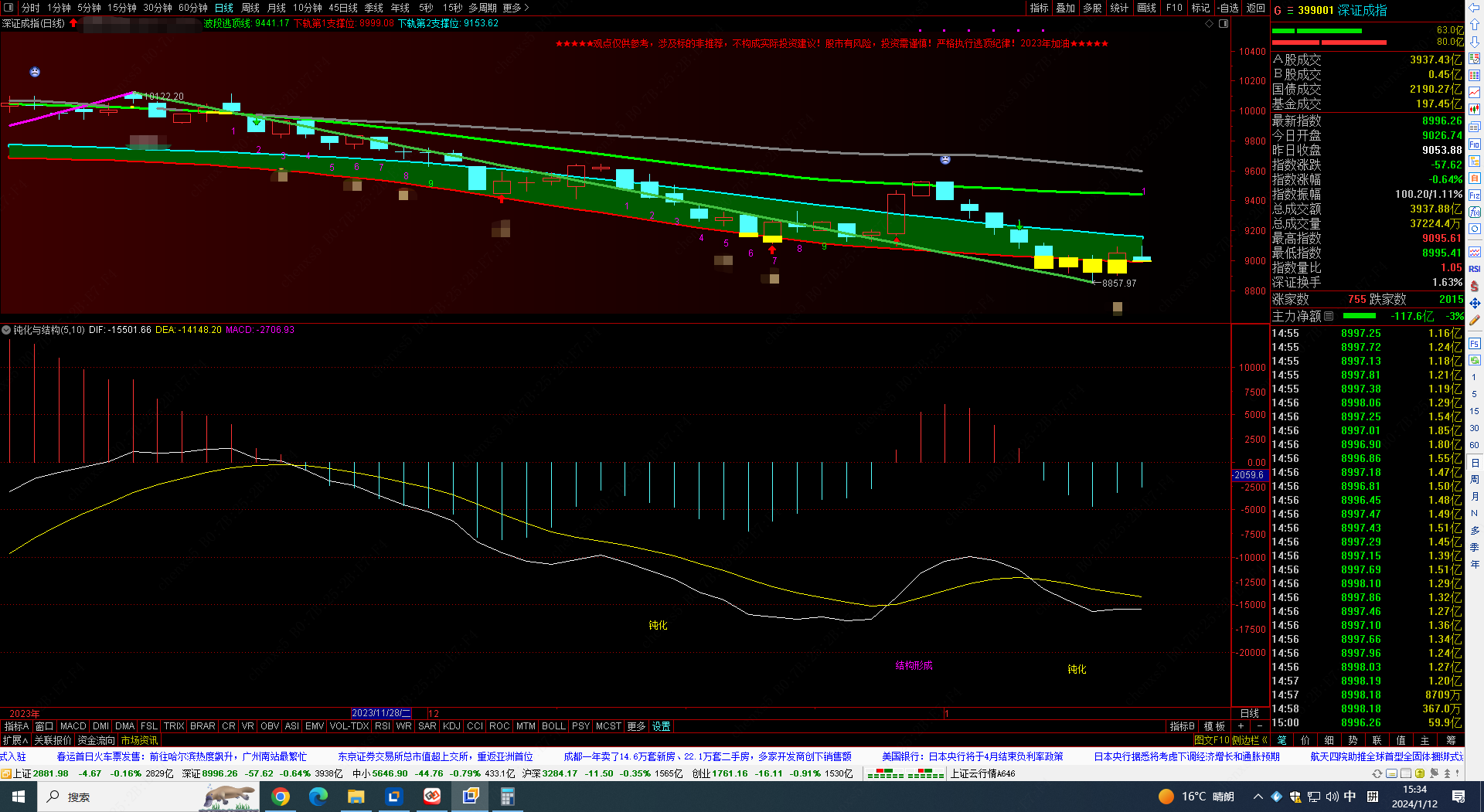Toggle the 年 yearly period in right sidebar
1484x812 pixels.
point(1475,564)
